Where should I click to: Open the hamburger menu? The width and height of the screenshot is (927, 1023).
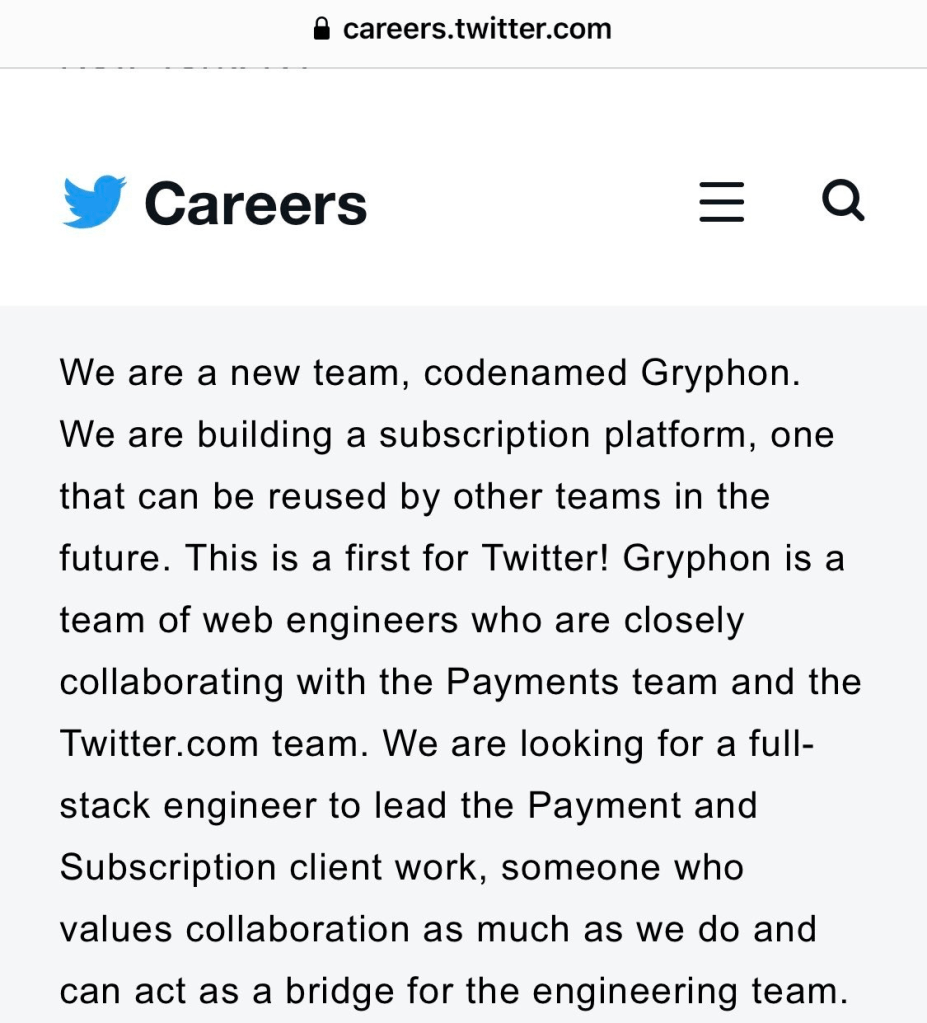point(721,202)
